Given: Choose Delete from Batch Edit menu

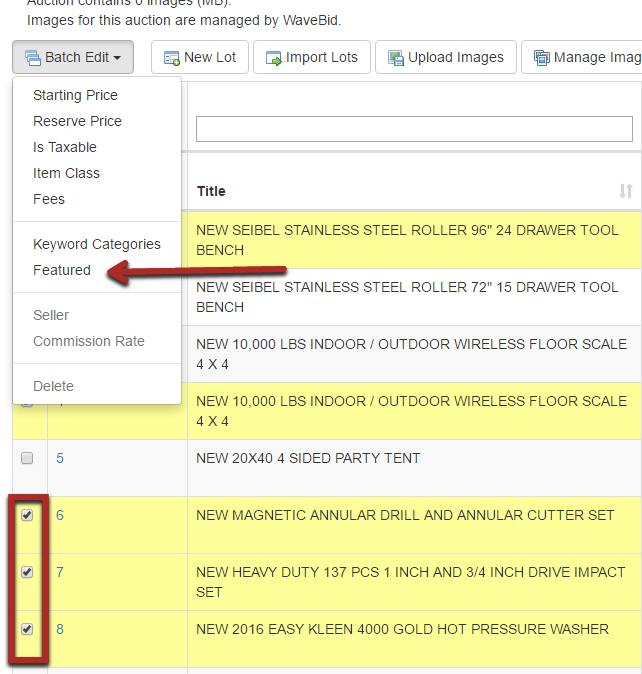Looking at the screenshot, I should [x=53, y=386].
